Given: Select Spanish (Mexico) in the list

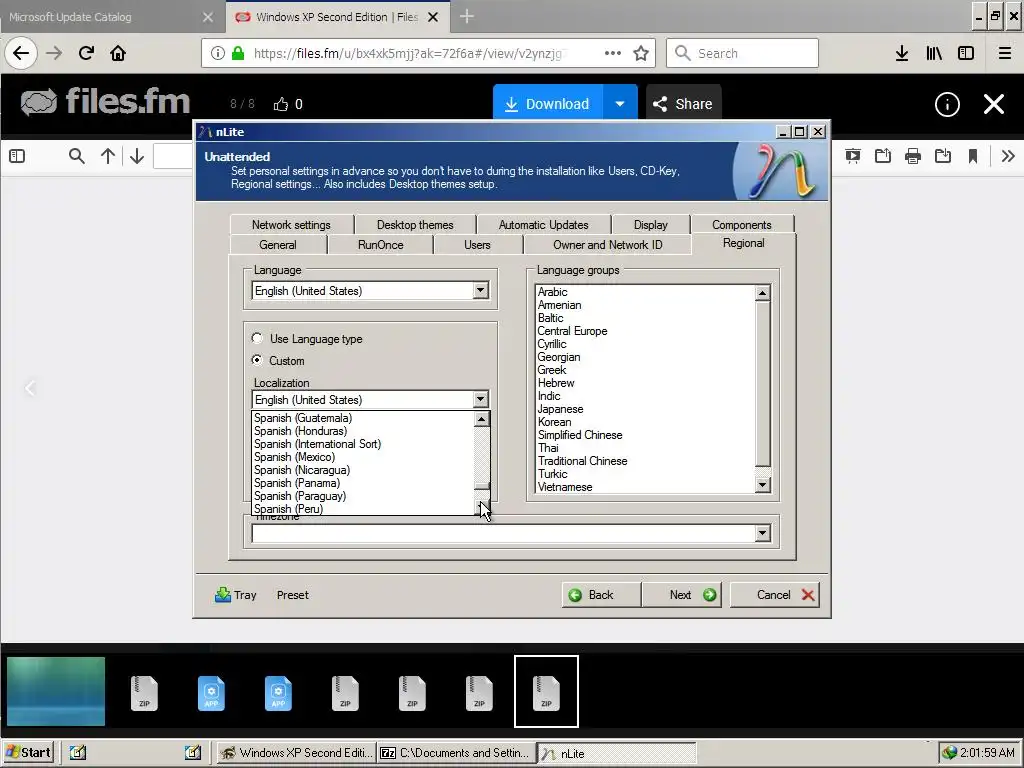Looking at the screenshot, I should pos(362,457).
